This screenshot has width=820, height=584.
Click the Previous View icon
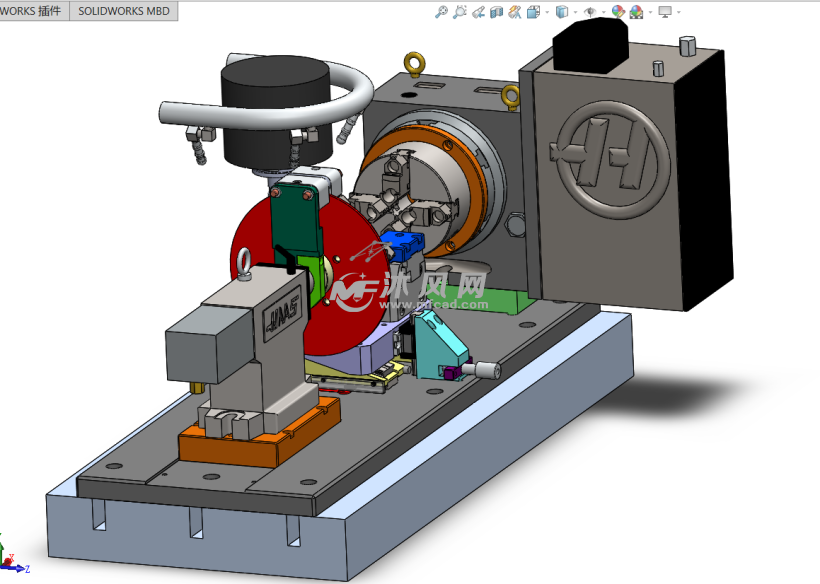(x=478, y=12)
